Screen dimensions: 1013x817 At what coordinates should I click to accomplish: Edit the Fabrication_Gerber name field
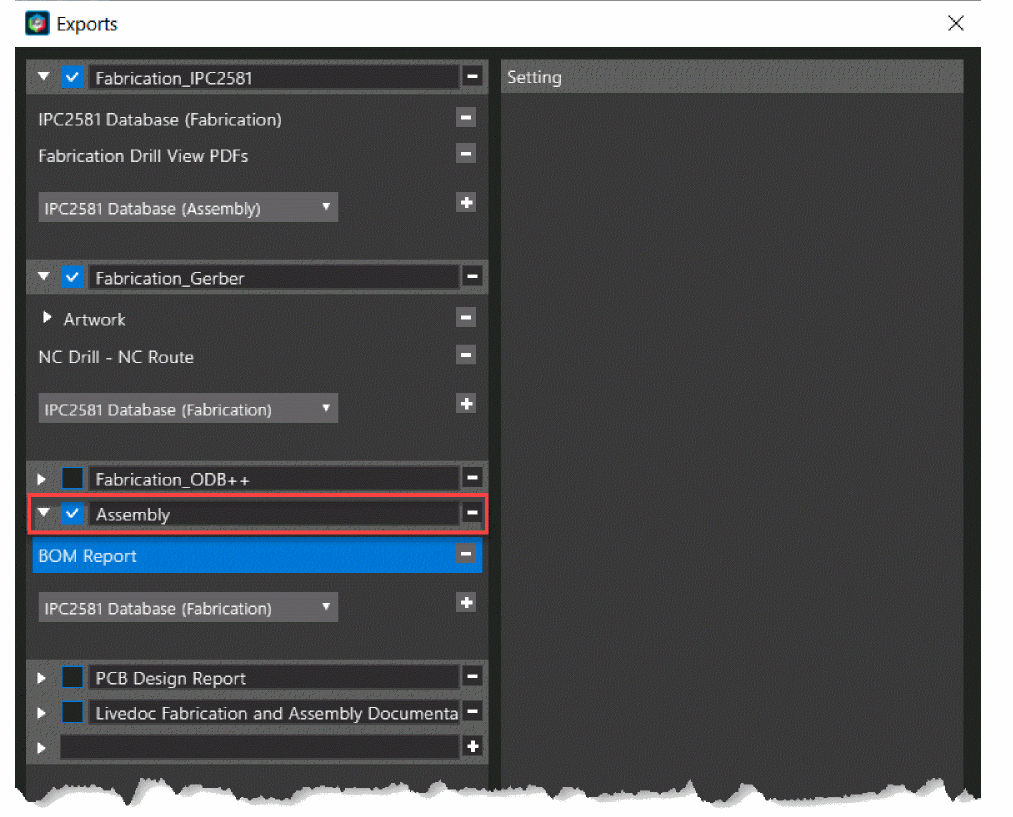[x=274, y=278]
